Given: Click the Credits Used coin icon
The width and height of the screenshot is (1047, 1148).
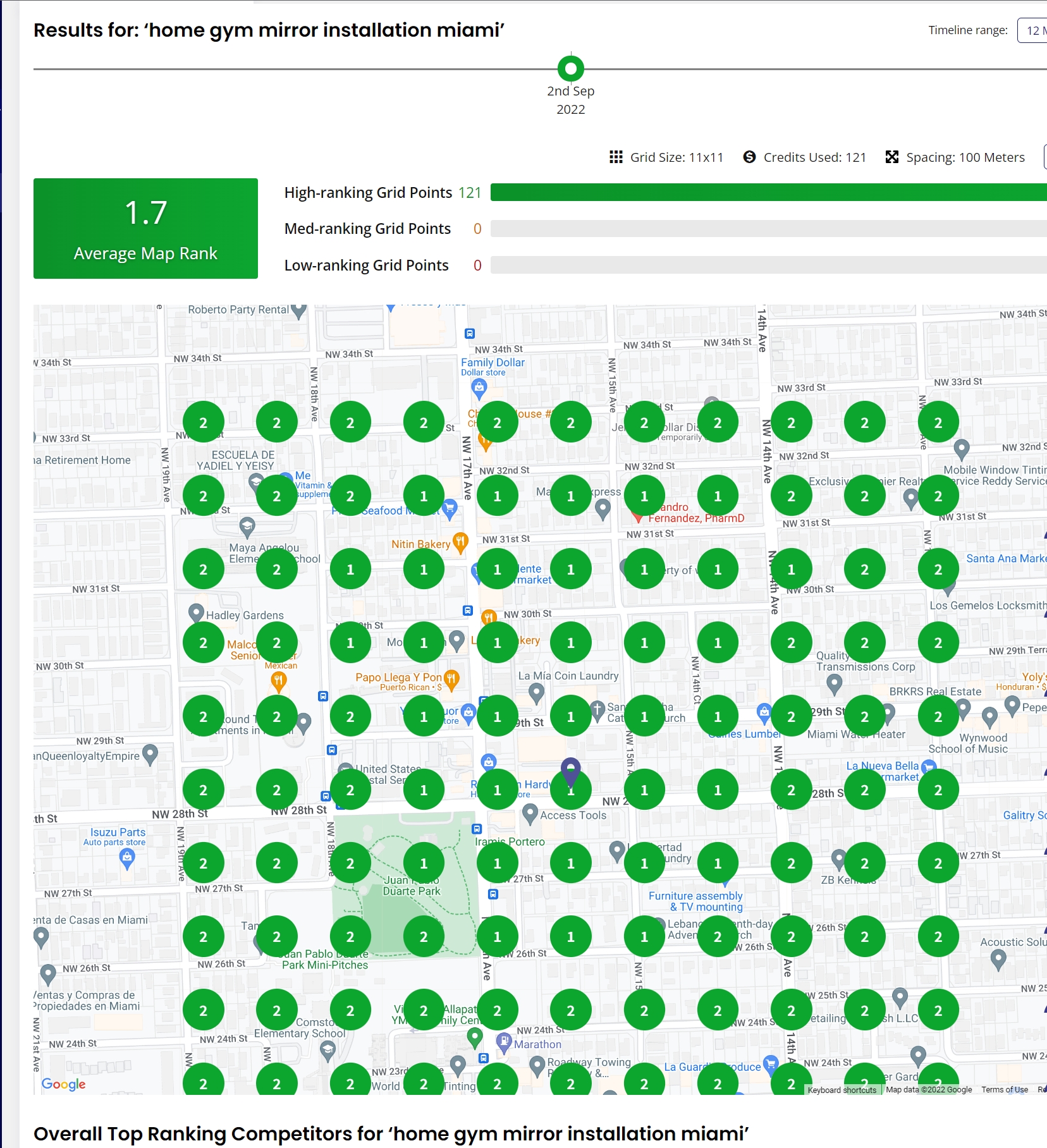Looking at the screenshot, I should pyautogui.click(x=749, y=157).
